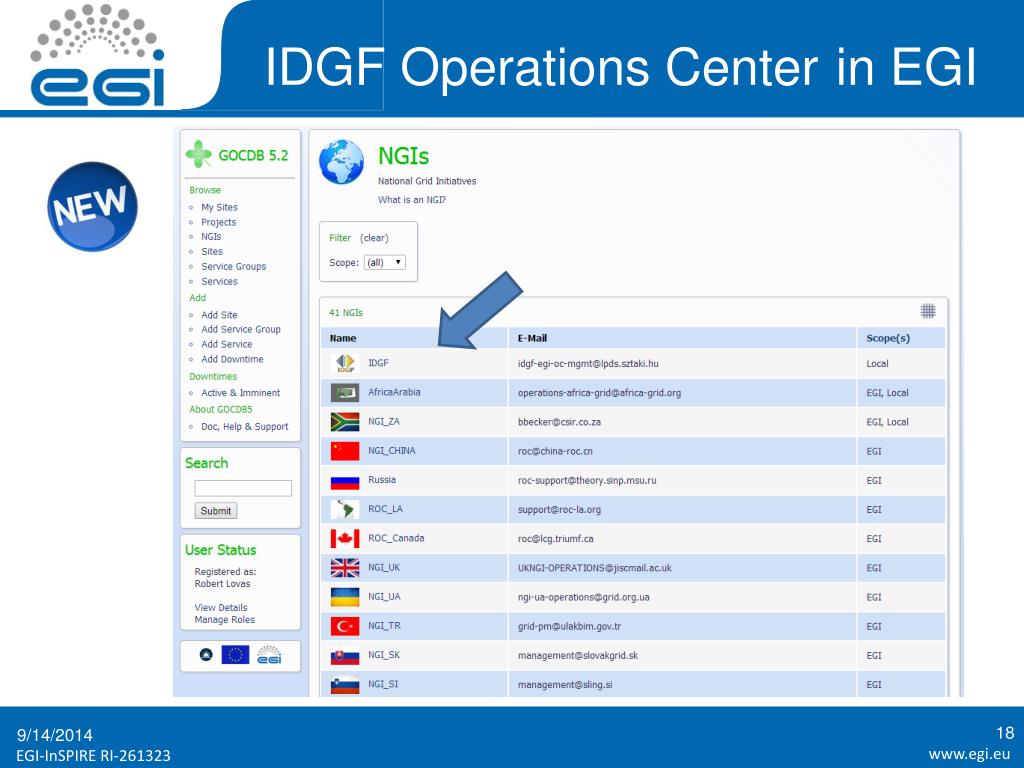The image size is (1024, 768).
Task: Open the Russia NGI link
Action: point(382,479)
